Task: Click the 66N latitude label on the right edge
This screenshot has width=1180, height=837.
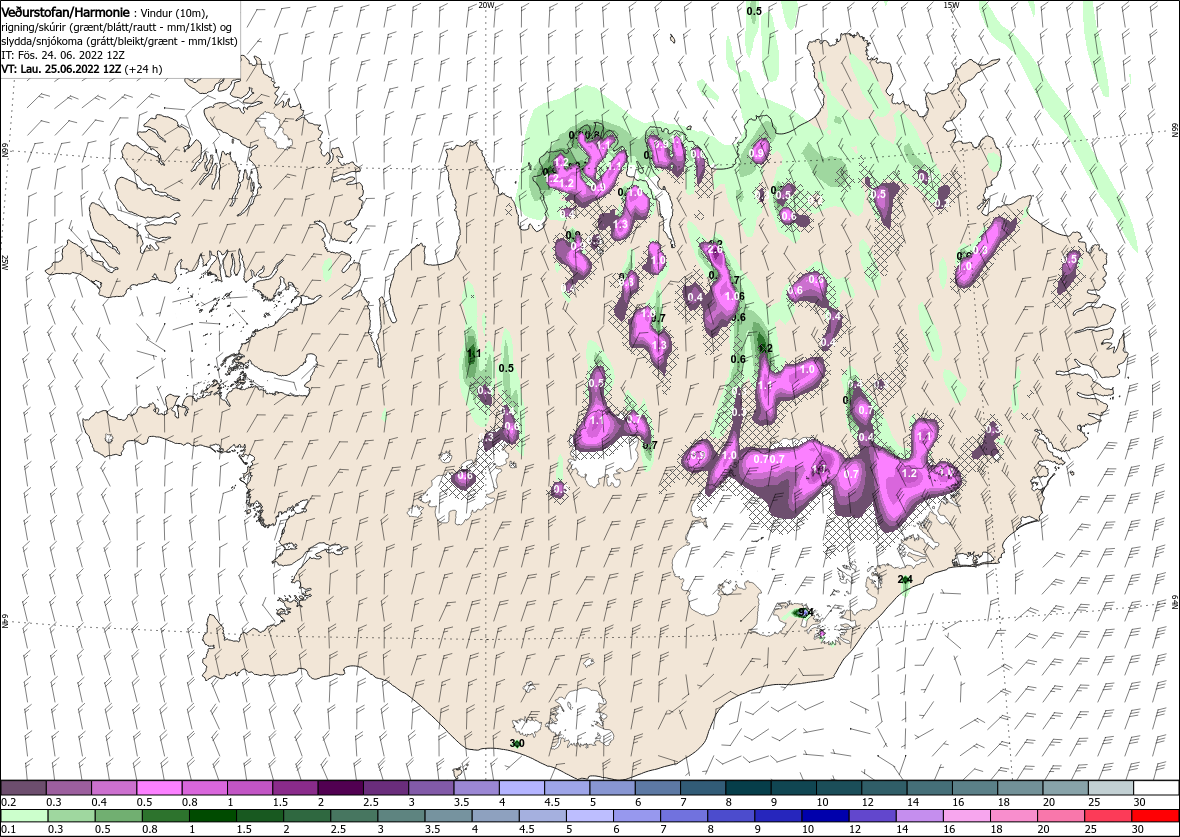Action: 1174,131
